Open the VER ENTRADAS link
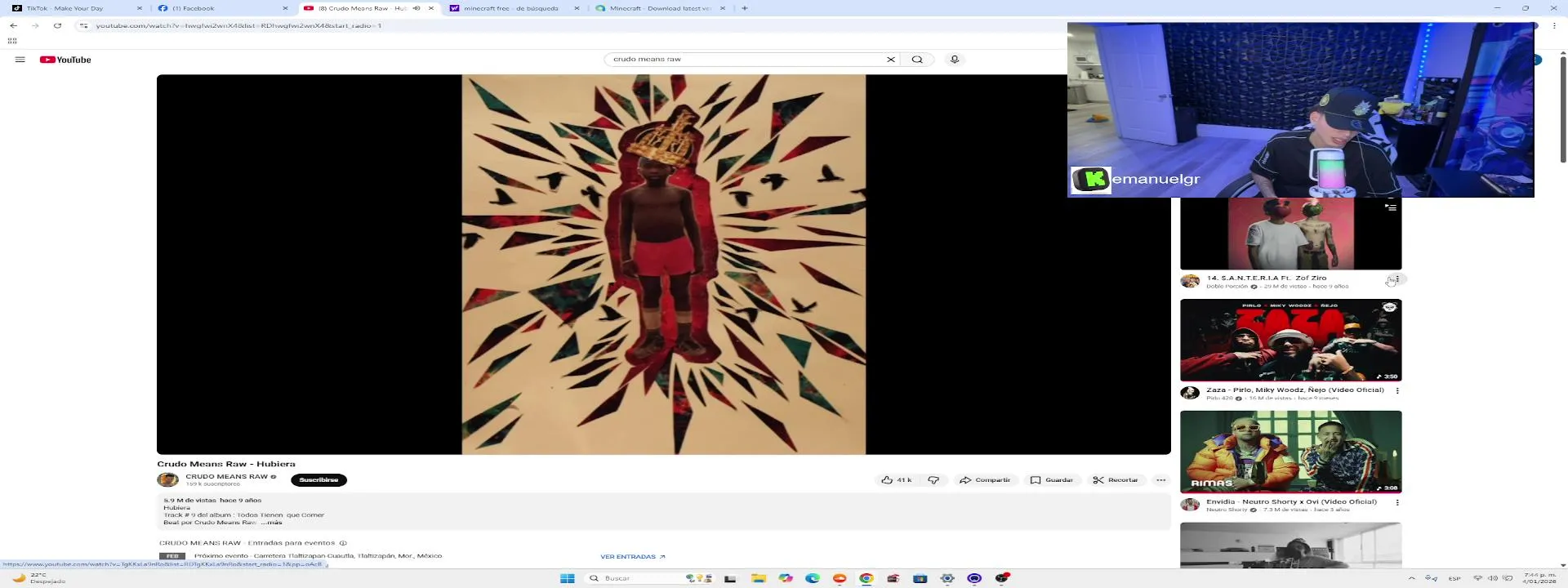The height and width of the screenshot is (588, 1568). 633,557
